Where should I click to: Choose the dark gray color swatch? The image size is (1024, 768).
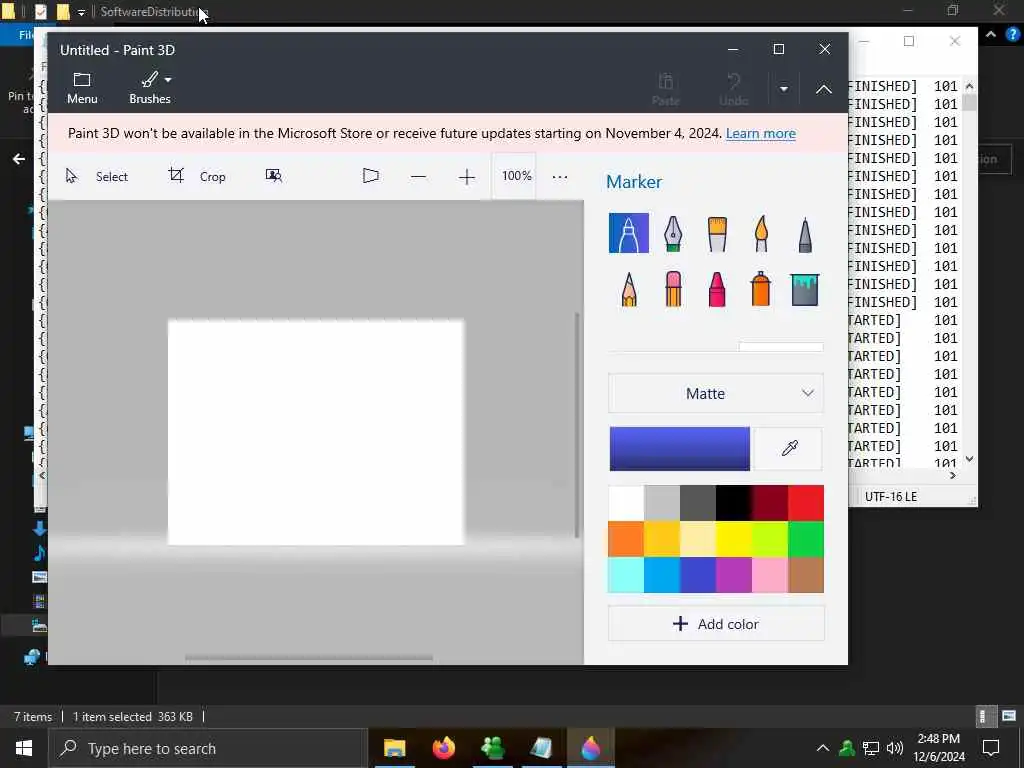[697, 503]
